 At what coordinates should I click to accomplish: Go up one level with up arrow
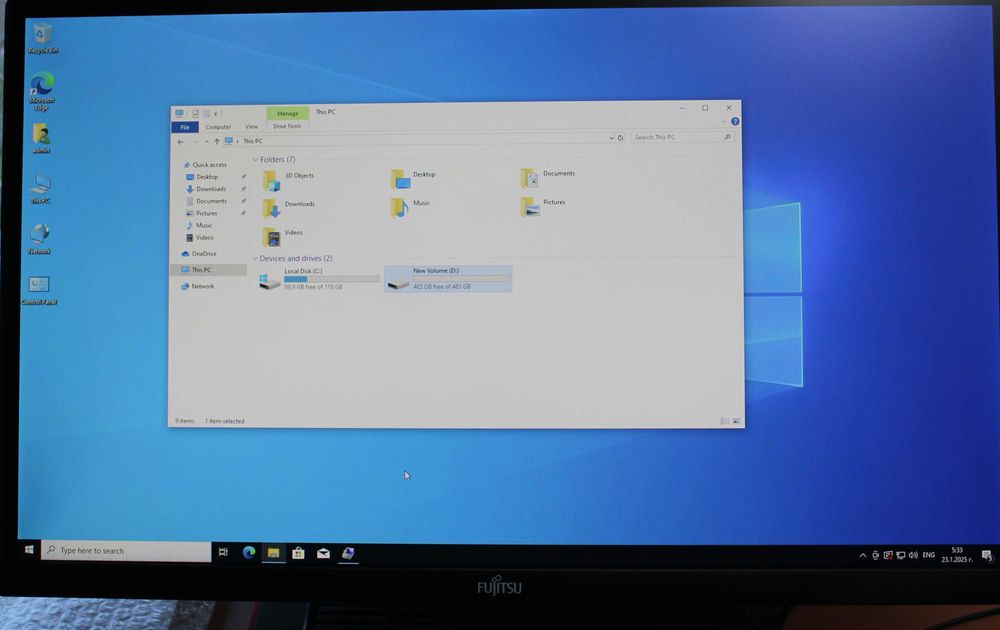pyautogui.click(x=217, y=142)
